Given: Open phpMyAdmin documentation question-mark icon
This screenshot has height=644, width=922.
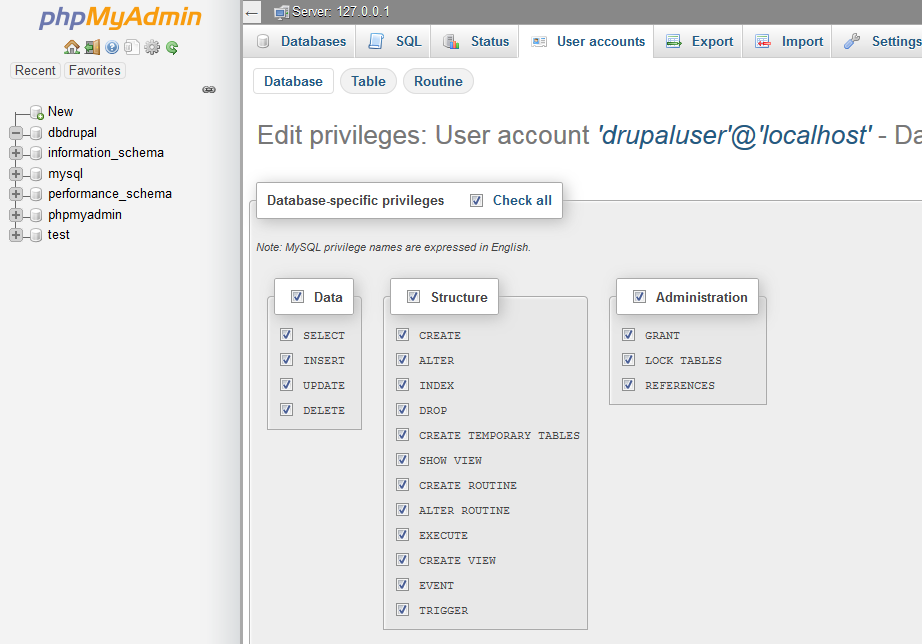Looking at the screenshot, I should 112,47.
